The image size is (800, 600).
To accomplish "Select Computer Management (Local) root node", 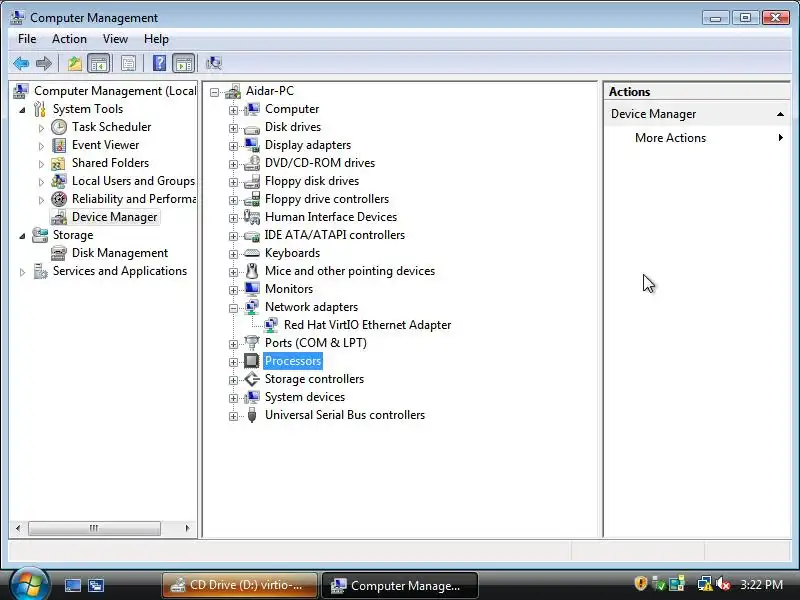I will click(x=115, y=91).
